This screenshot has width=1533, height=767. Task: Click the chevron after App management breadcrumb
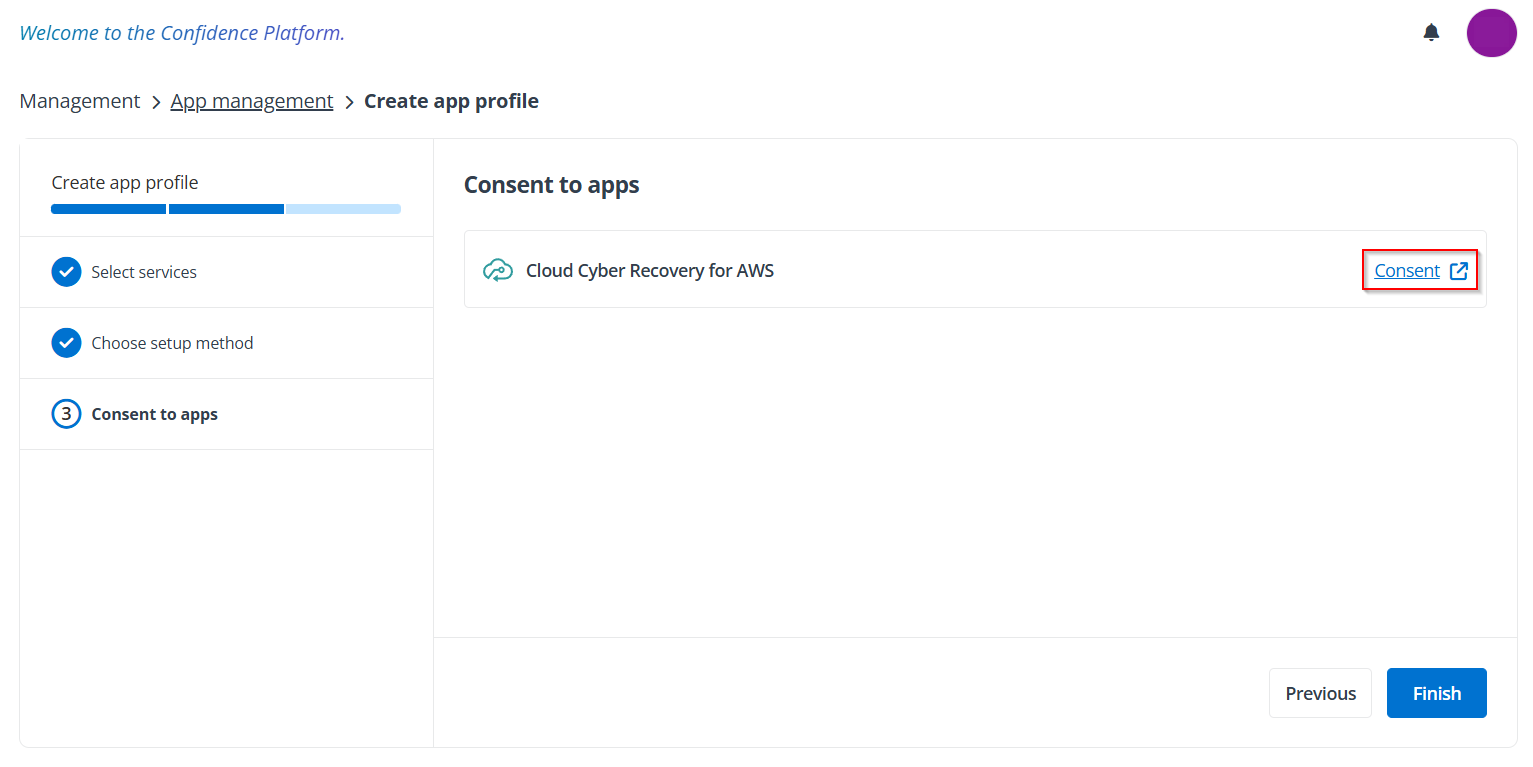click(x=349, y=102)
